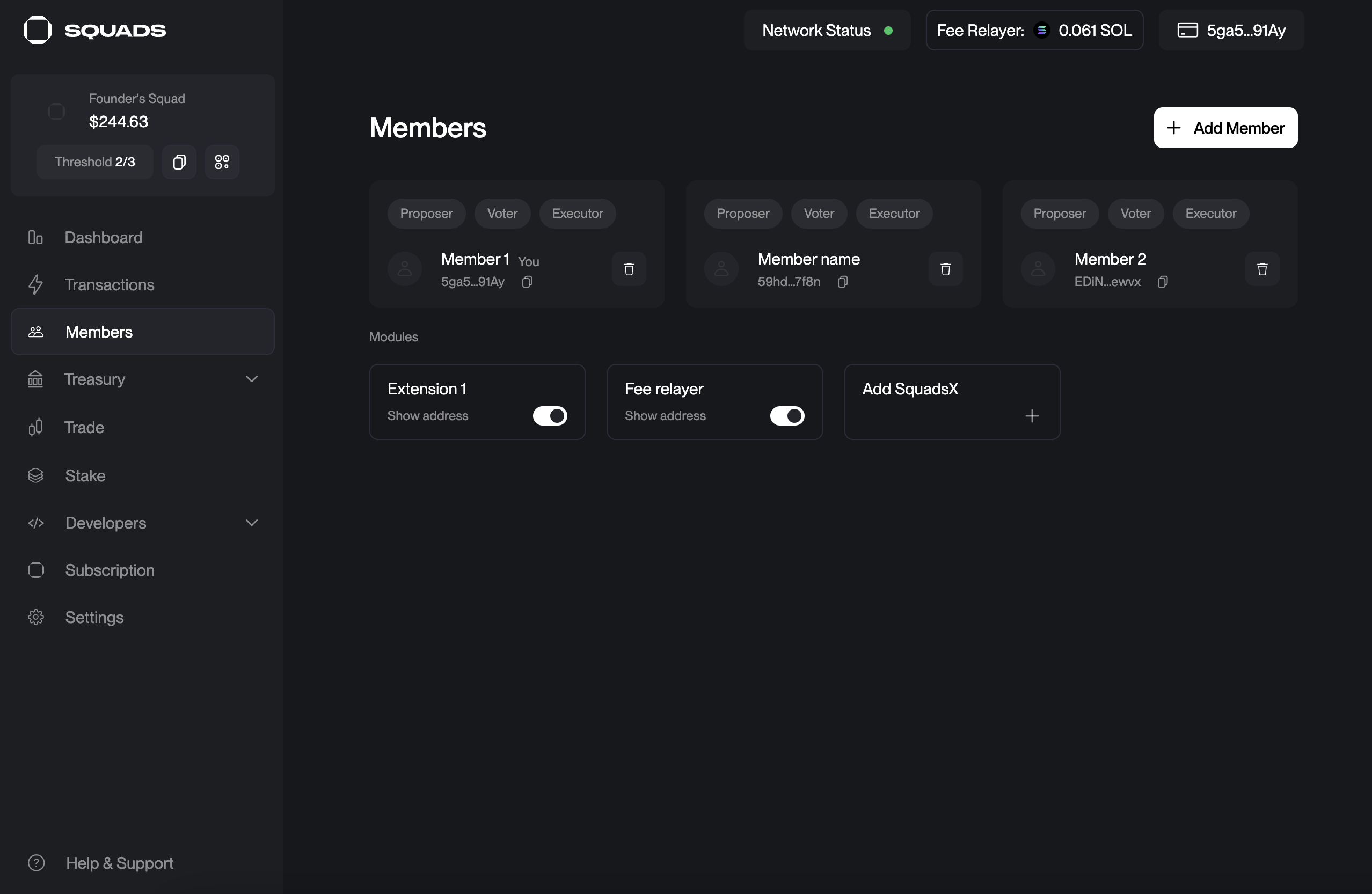
Task: Expand the Treasury menu chevron
Action: click(251, 379)
